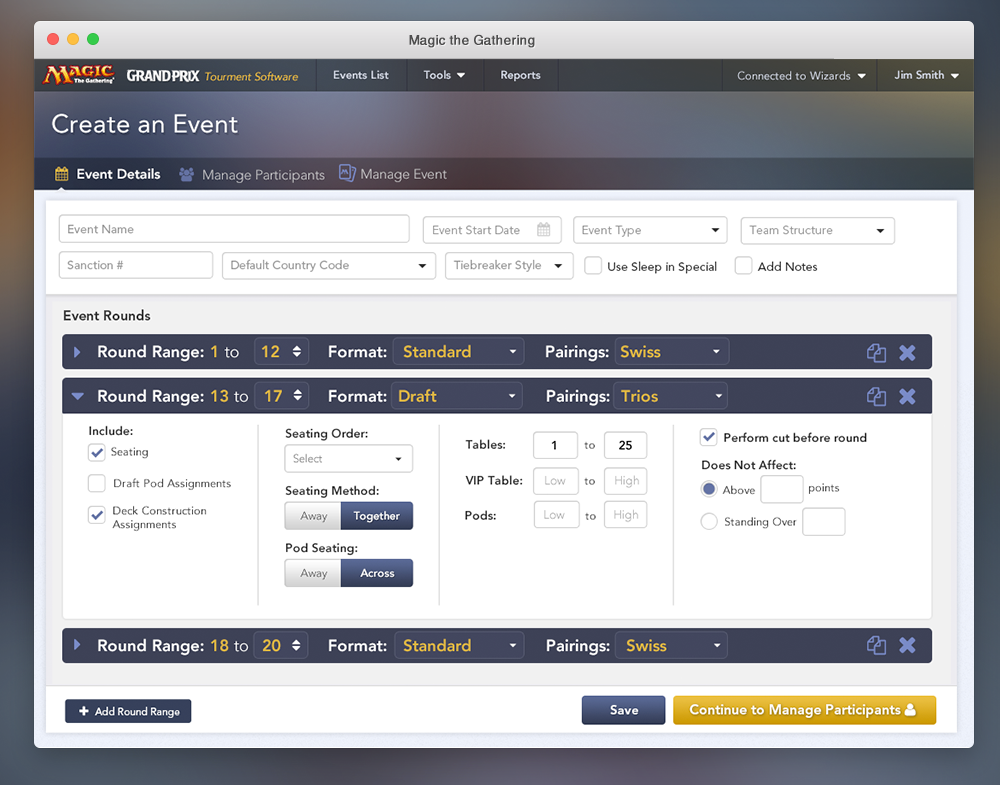Click the Sanction # field

[x=136, y=265]
